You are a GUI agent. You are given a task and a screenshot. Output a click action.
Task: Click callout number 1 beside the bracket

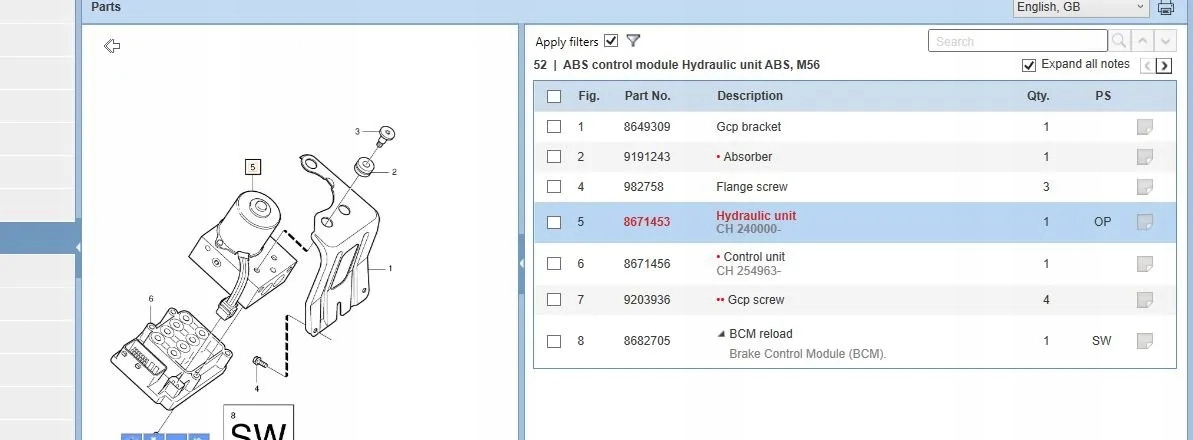[390, 268]
